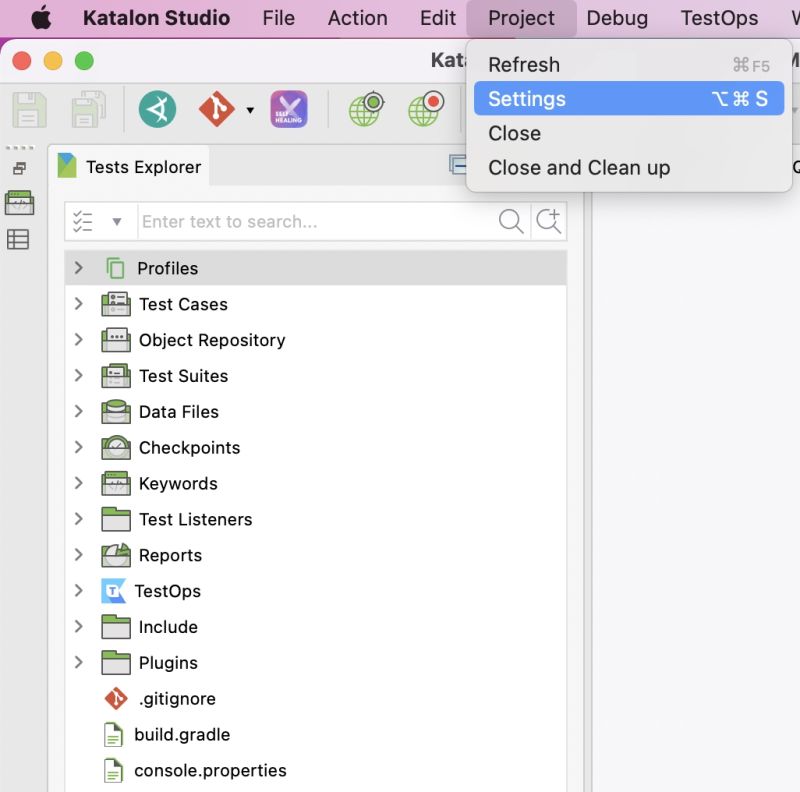Expand the Profiles tree node

click(x=78, y=267)
